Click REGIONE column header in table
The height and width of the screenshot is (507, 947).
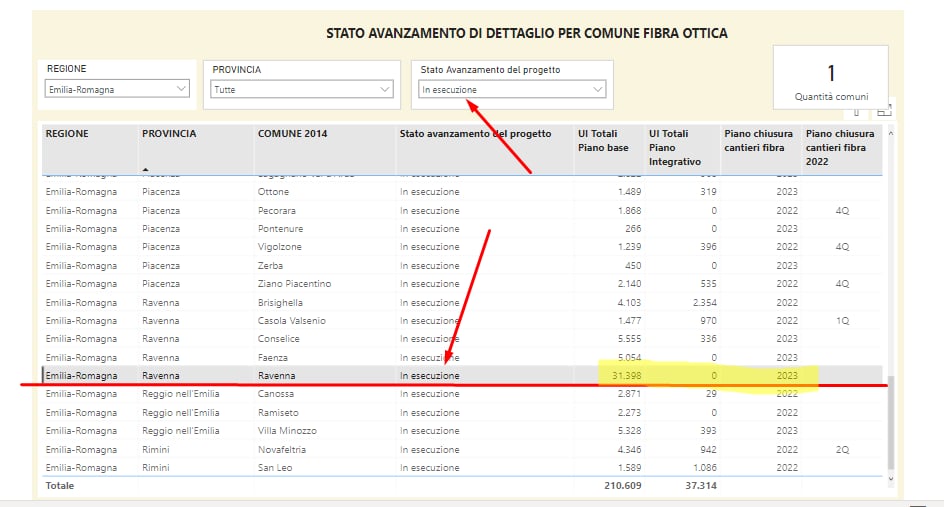pos(67,134)
